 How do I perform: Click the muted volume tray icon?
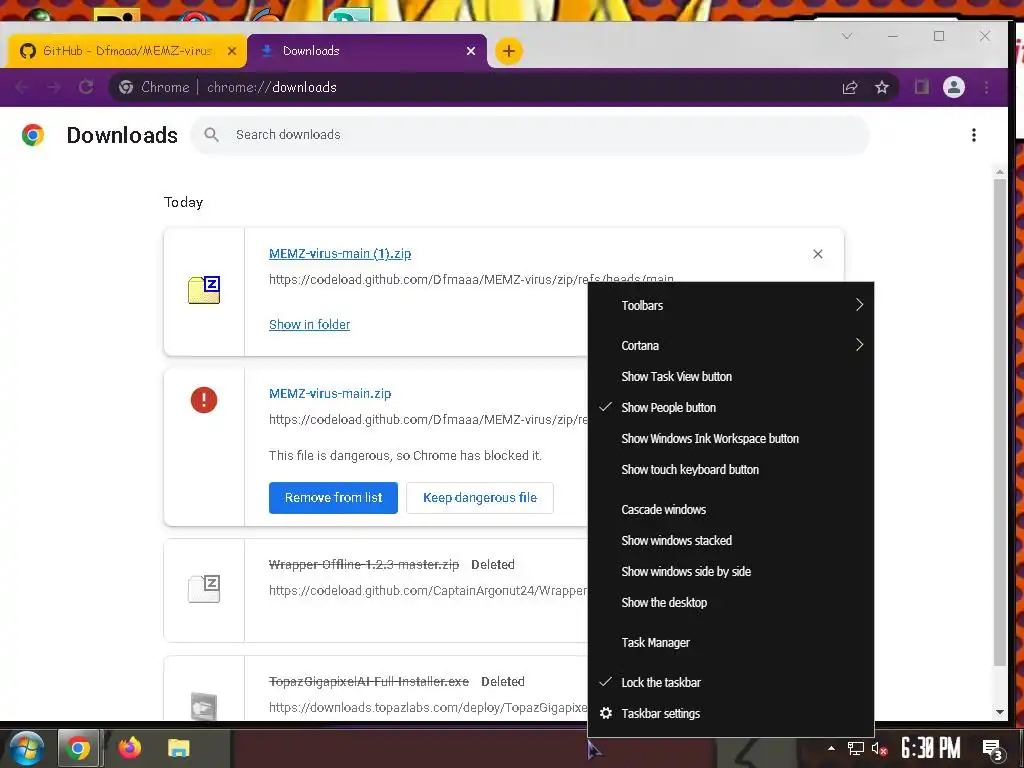(878, 748)
